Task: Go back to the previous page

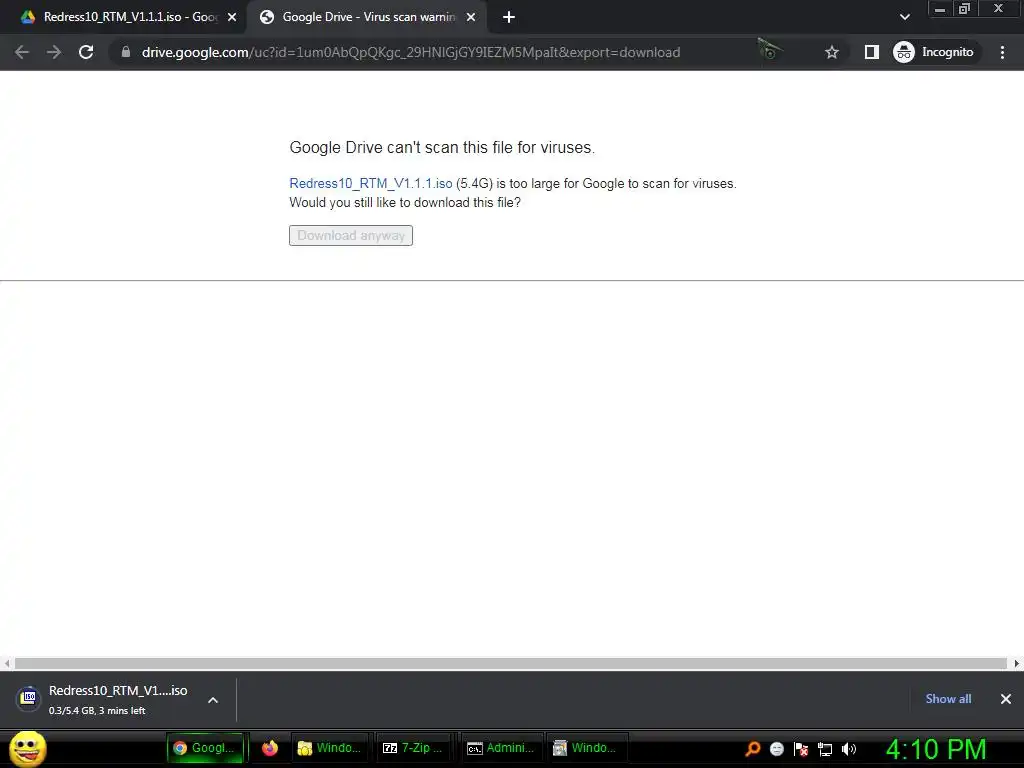Action: [22, 52]
